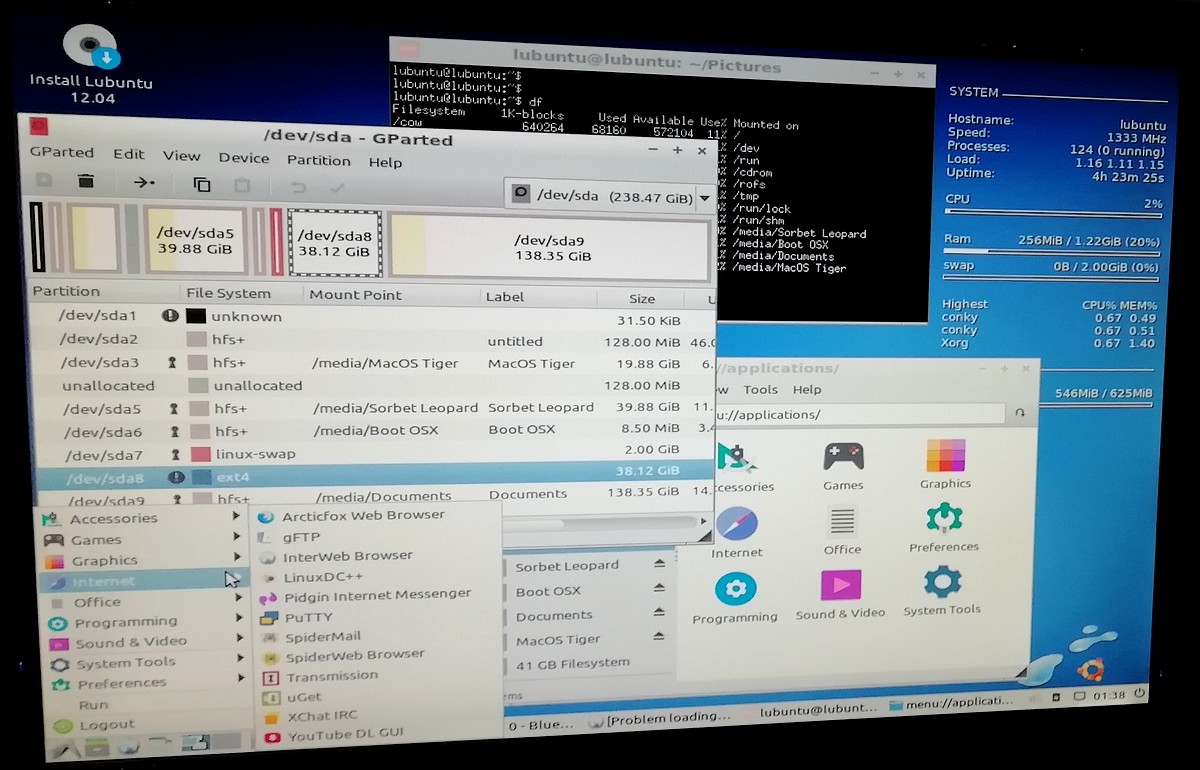
Task: Expand the System Tools submenu
Action: click(x=240, y=658)
